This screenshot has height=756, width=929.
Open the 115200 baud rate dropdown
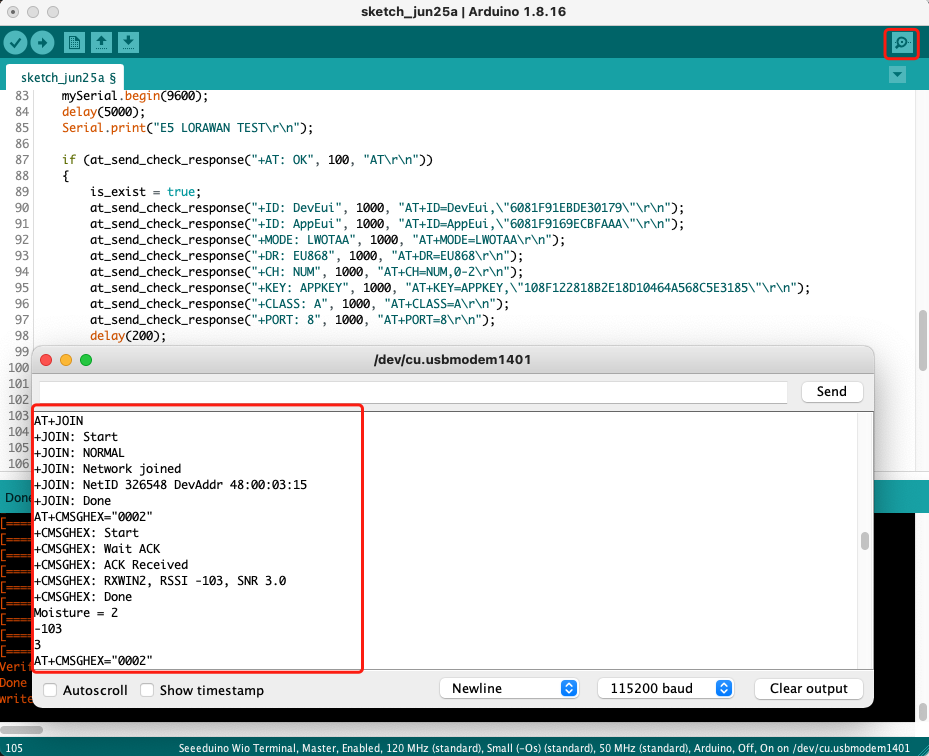[666, 688]
